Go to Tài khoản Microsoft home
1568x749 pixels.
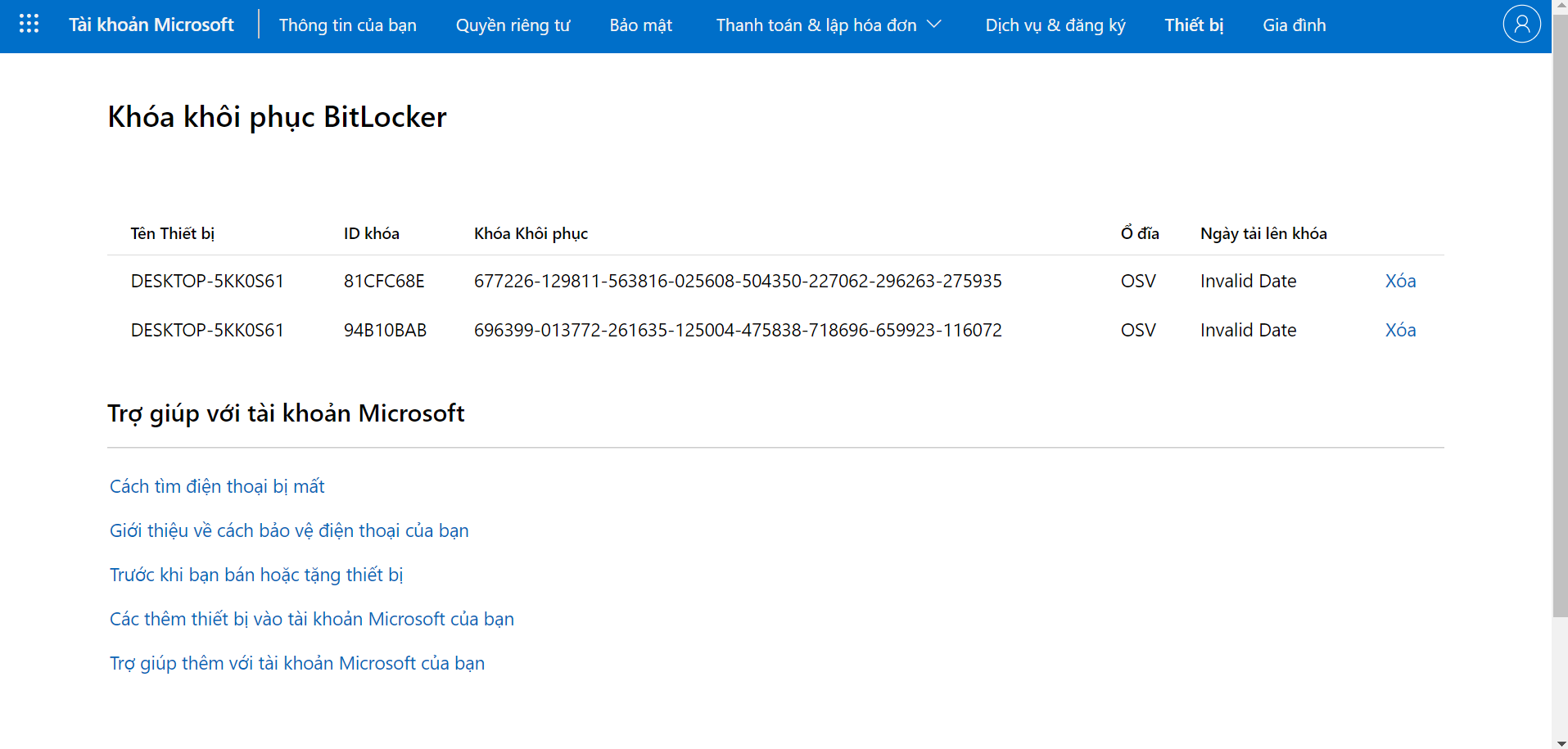[x=151, y=25]
